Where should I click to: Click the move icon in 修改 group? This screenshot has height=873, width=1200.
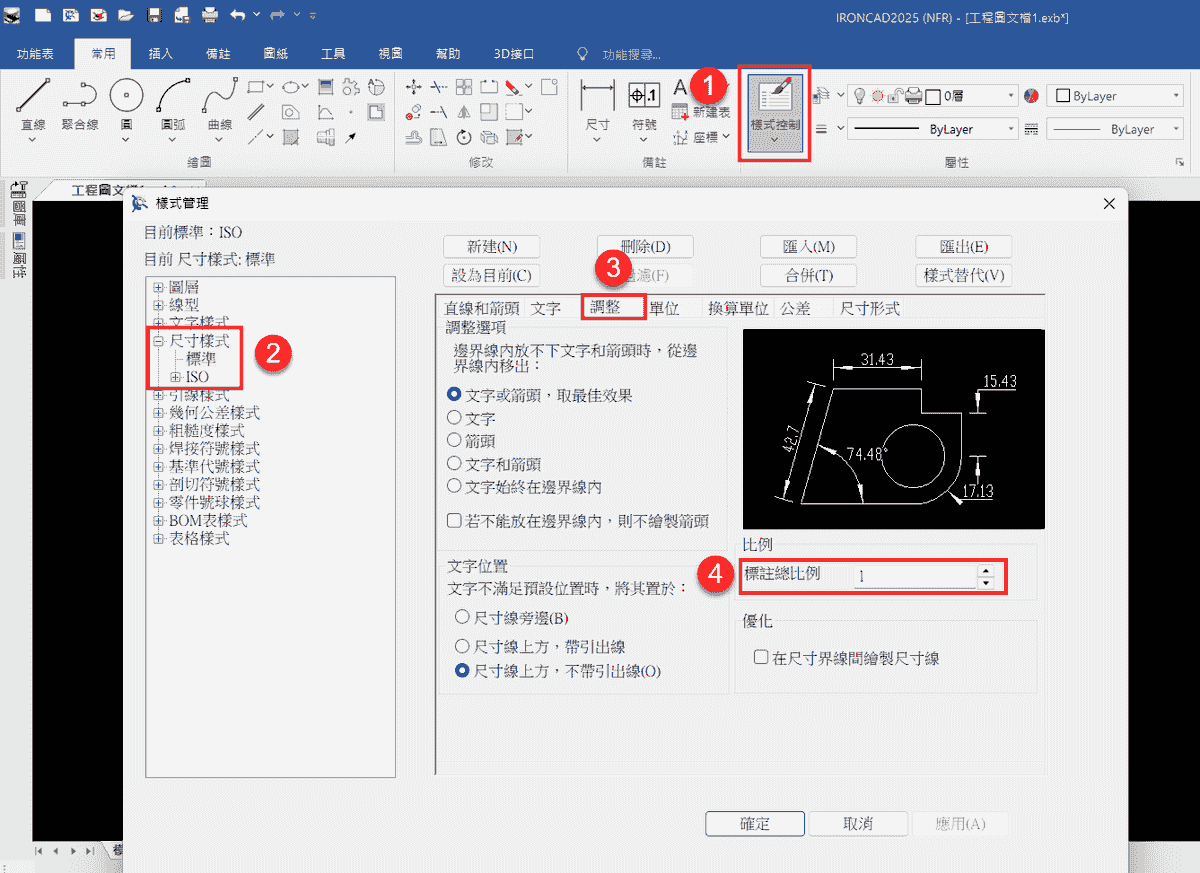click(x=414, y=87)
